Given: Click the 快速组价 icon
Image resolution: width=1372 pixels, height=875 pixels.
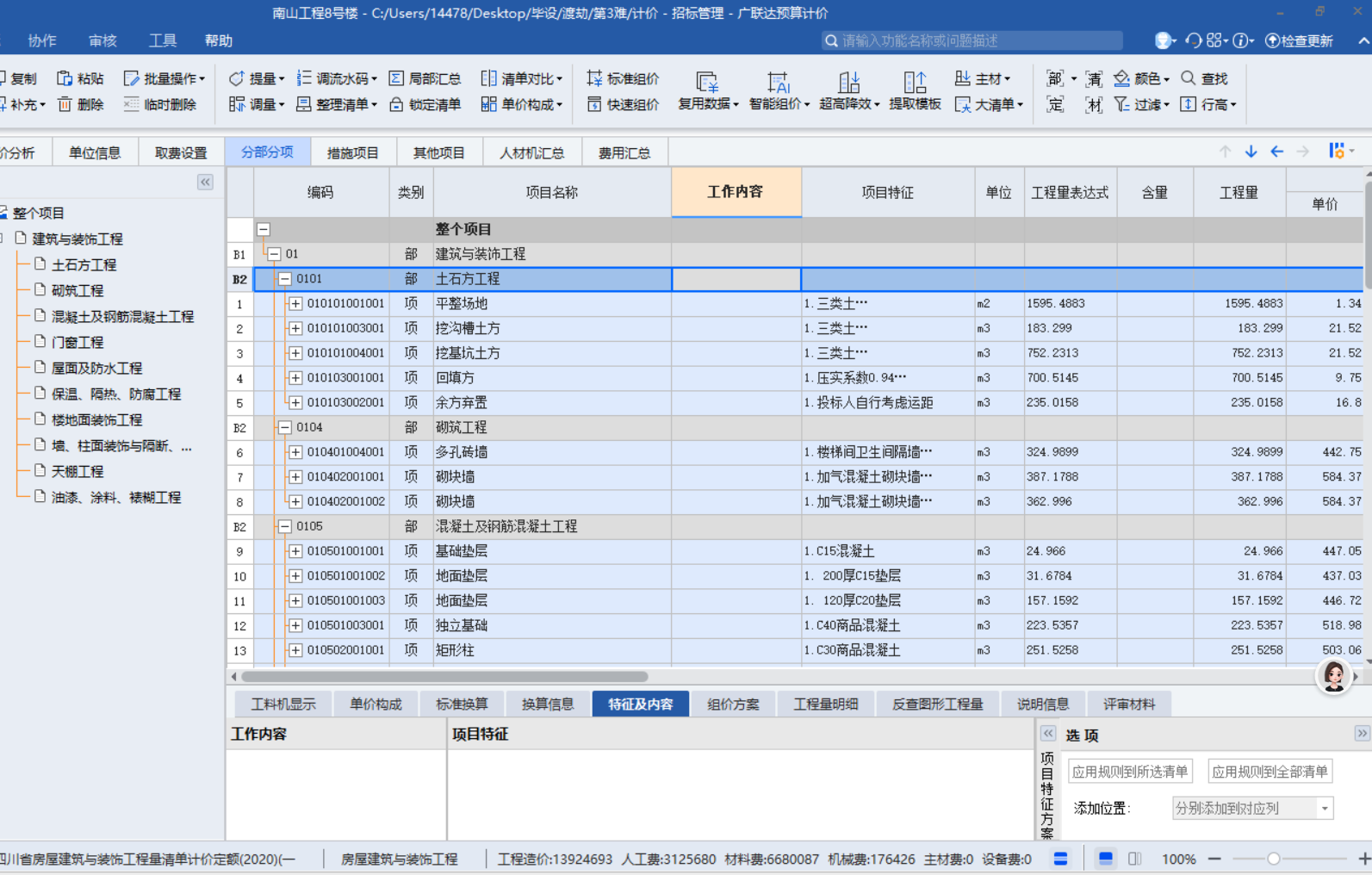Looking at the screenshot, I should 594,104.
